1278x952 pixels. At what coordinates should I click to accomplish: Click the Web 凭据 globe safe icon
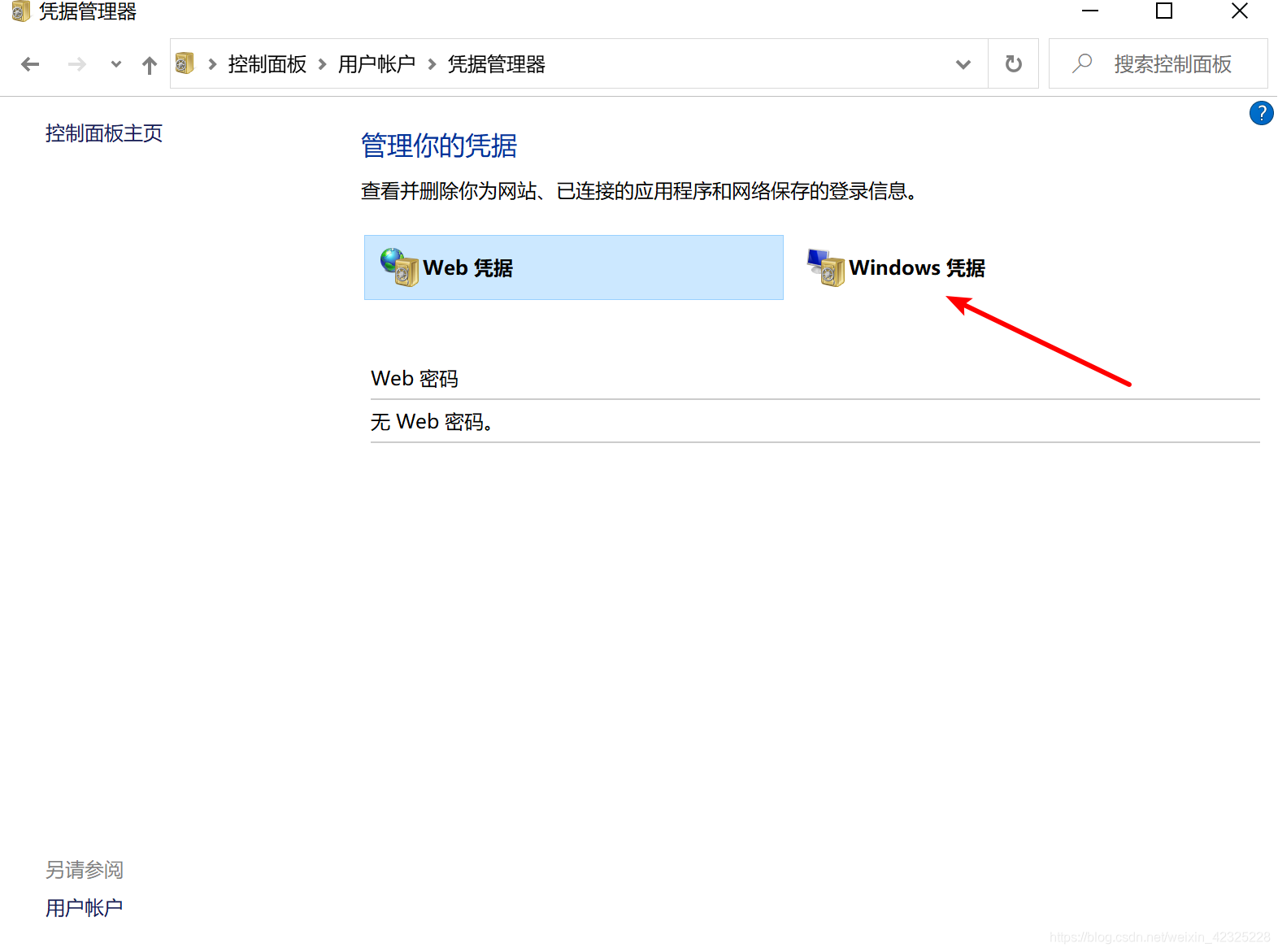click(x=399, y=267)
